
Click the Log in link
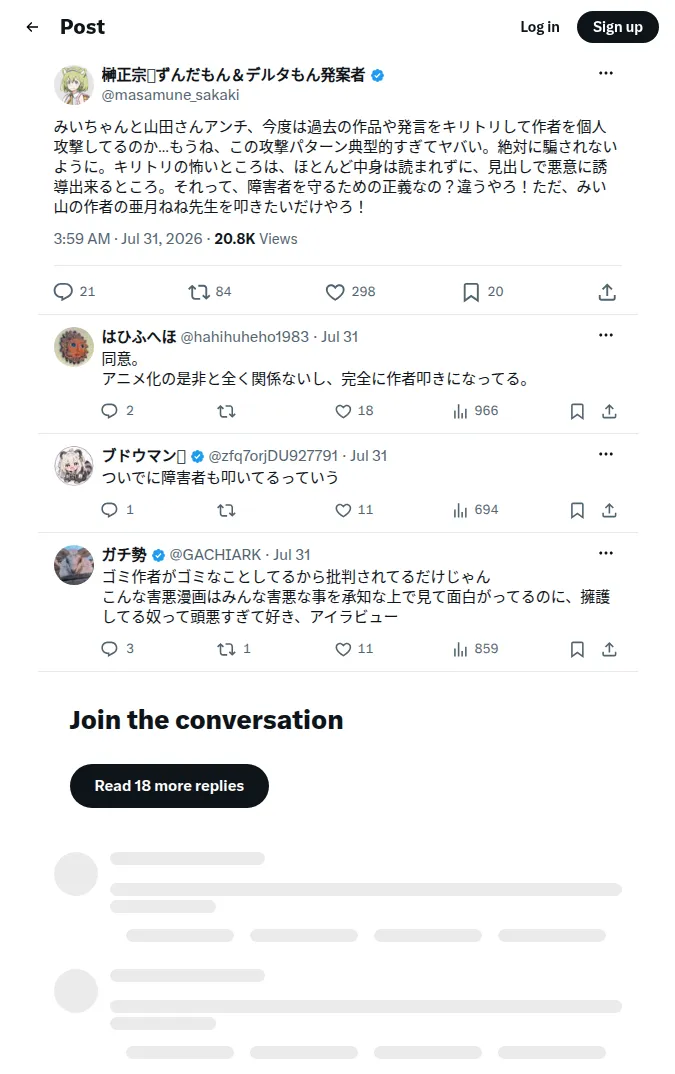click(540, 27)
